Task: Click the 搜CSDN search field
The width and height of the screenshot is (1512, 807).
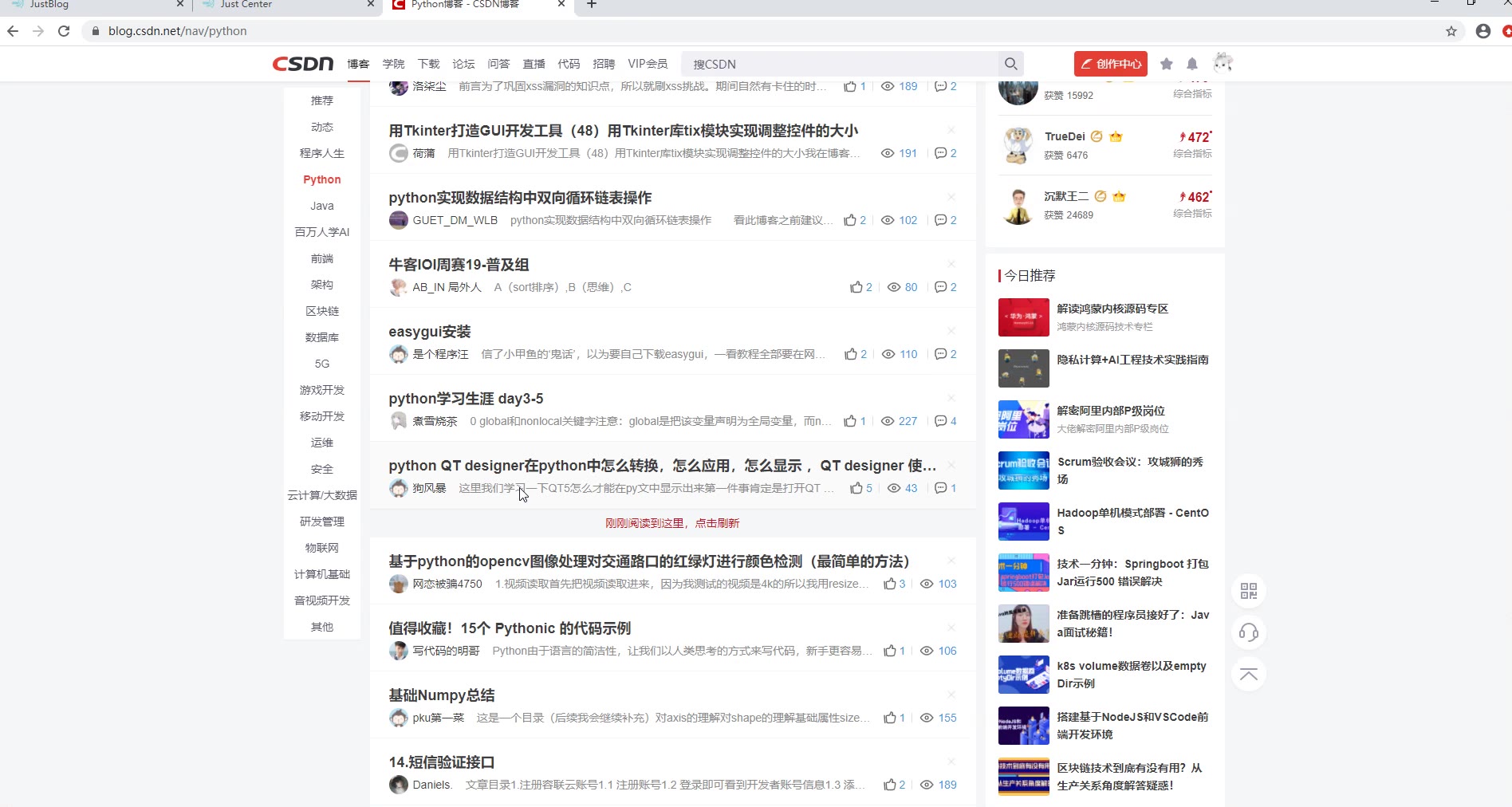Action: pos(841,64)
